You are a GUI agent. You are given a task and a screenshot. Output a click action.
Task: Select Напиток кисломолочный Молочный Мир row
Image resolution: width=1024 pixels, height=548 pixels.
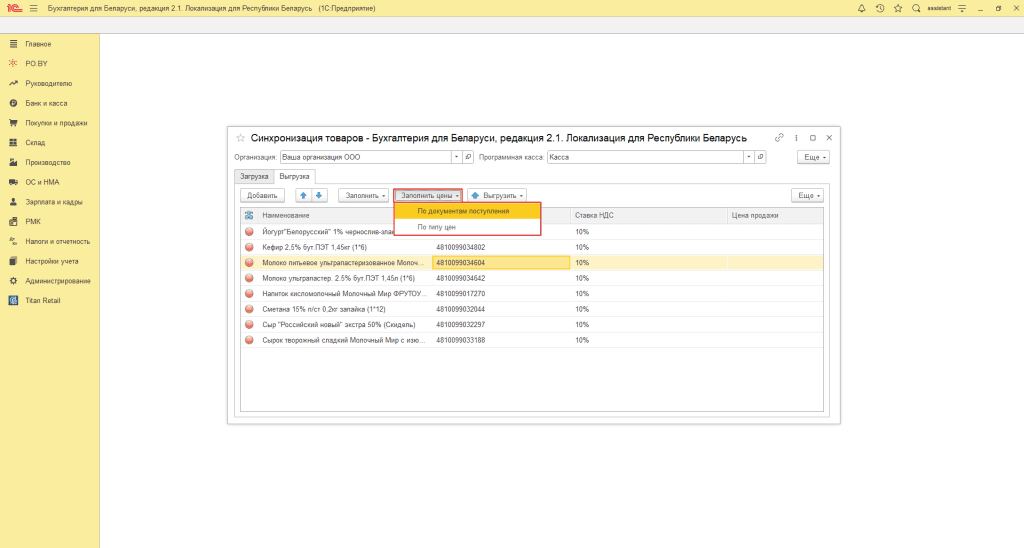532,293
